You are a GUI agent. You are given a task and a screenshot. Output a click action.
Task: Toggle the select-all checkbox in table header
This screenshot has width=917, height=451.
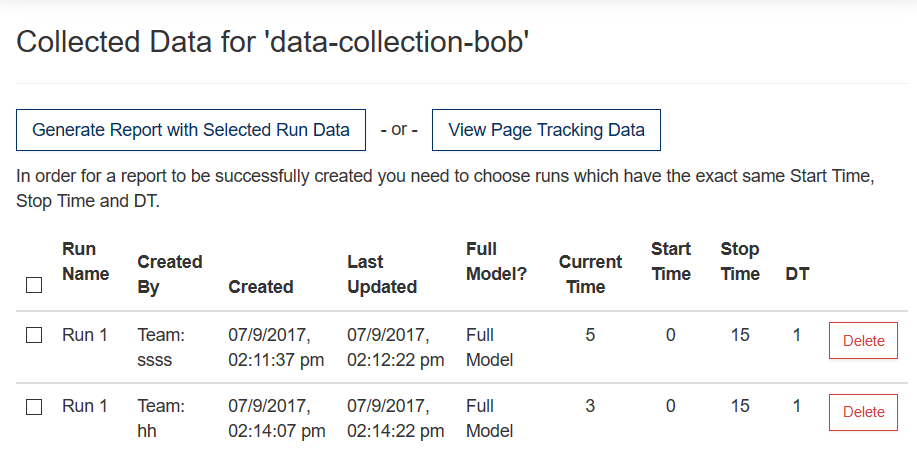click(x=34, y=286)
